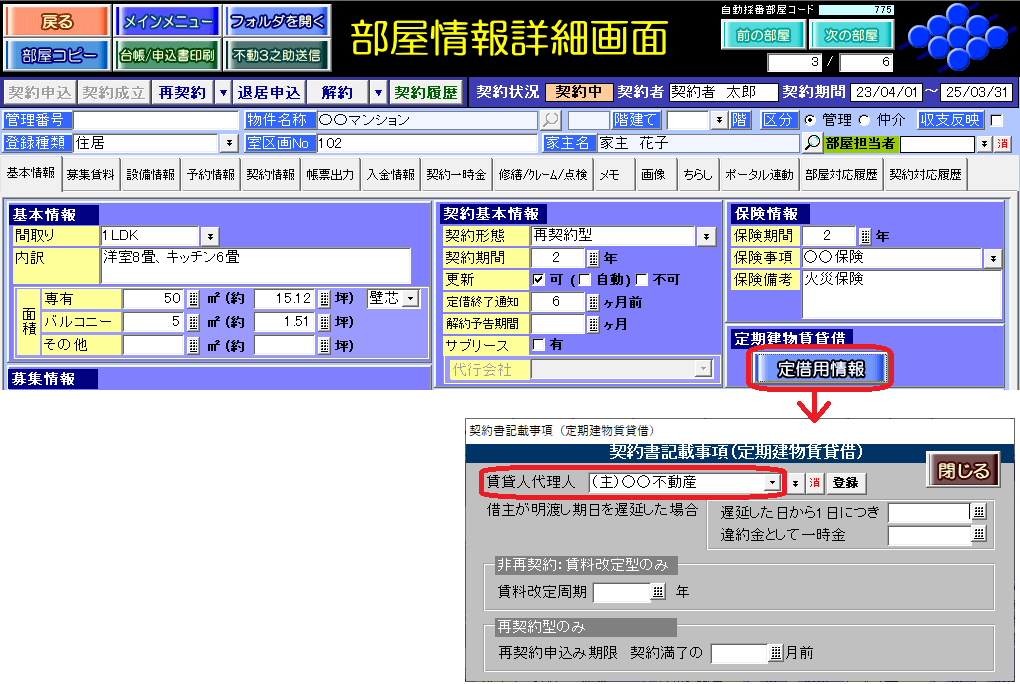This screenshot has width=1020, height=684.
Task: Go to 次の部屋 using the navigation button
Action: [x=850, y=34]
